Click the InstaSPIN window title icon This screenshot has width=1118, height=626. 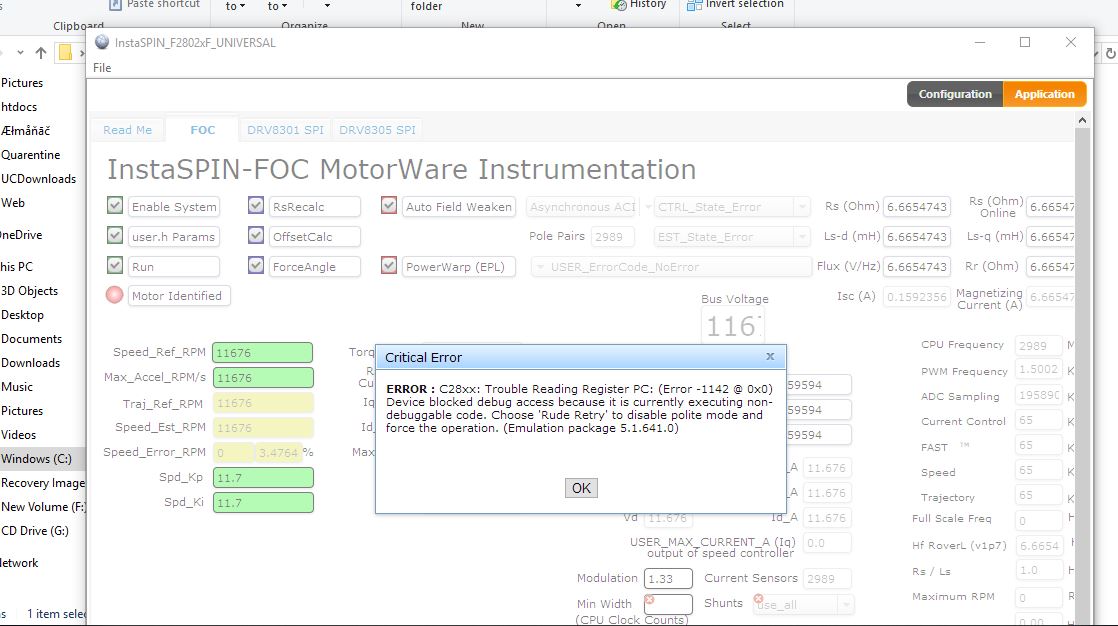(102, 42)
